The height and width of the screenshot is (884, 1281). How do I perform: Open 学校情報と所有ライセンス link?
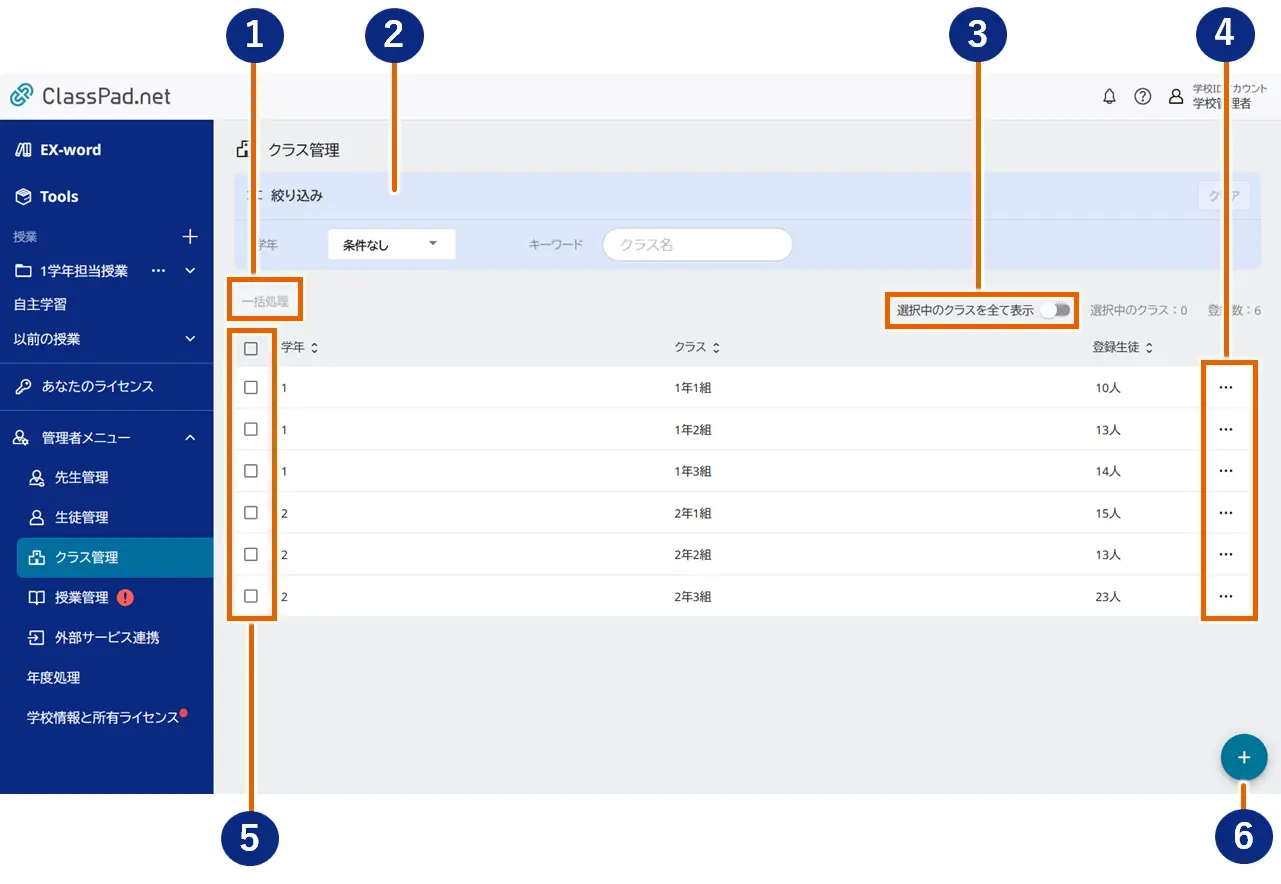(102, 718)
